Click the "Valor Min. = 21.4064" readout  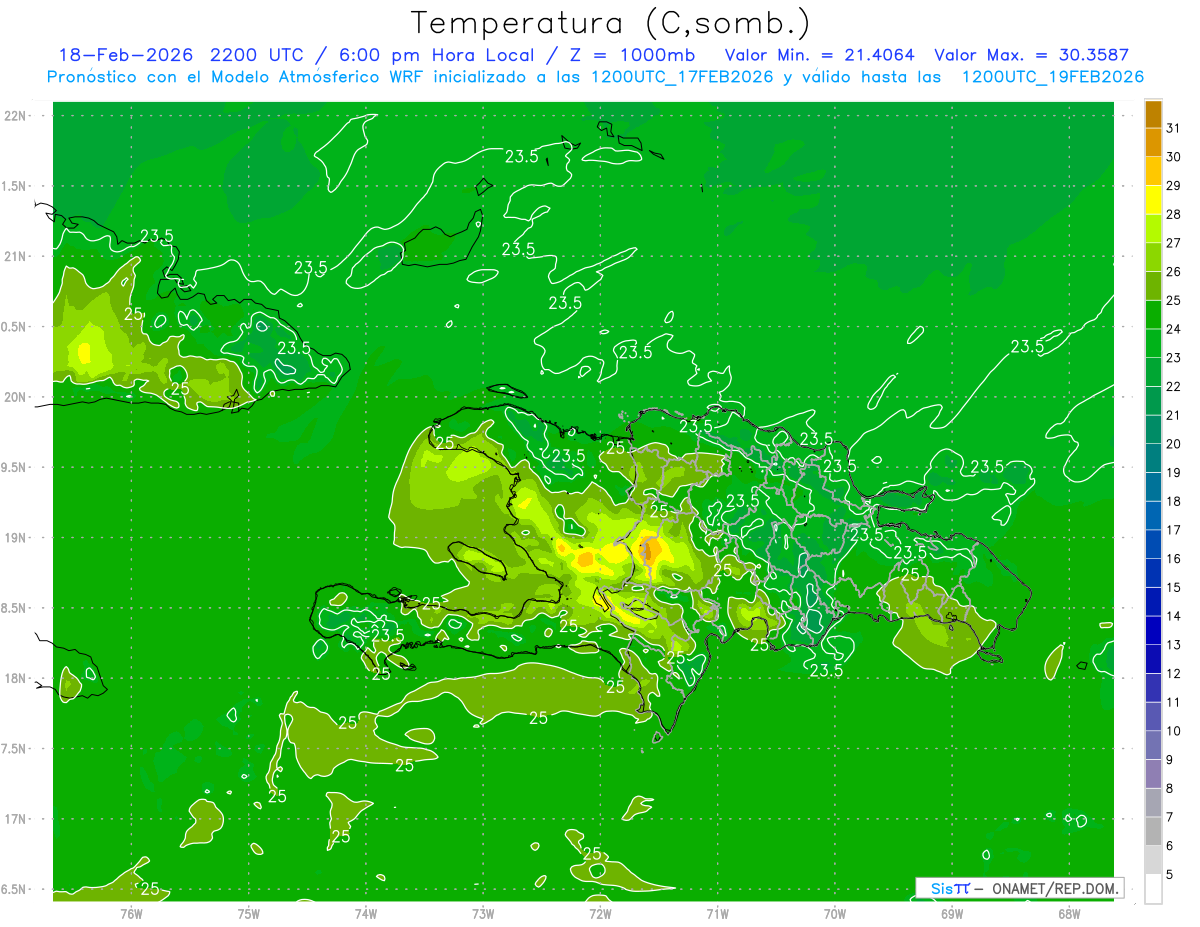(x=819, y=55)
